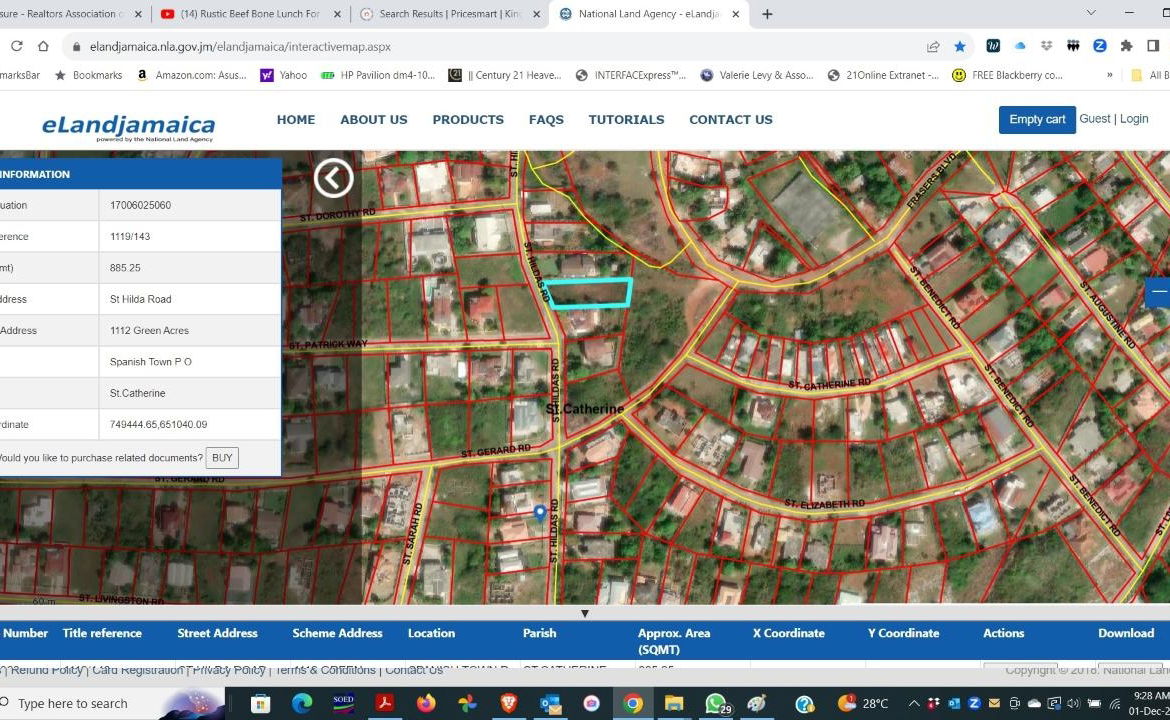
Task: Expand the hidden bookmarks chevron
Action: tap(1110, 75)
